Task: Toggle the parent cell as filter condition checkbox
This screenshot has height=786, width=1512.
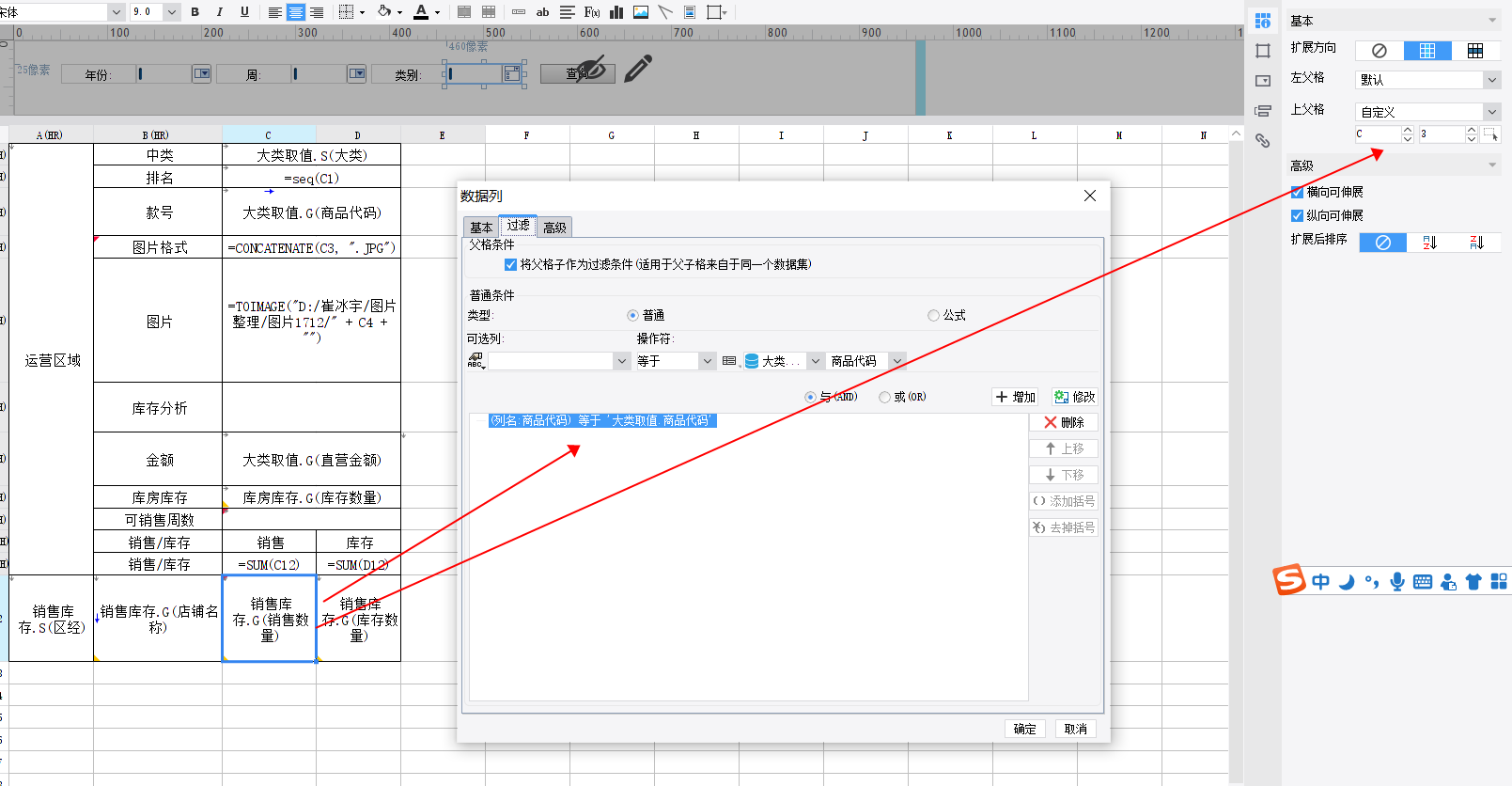Action: tap(511, 265)
